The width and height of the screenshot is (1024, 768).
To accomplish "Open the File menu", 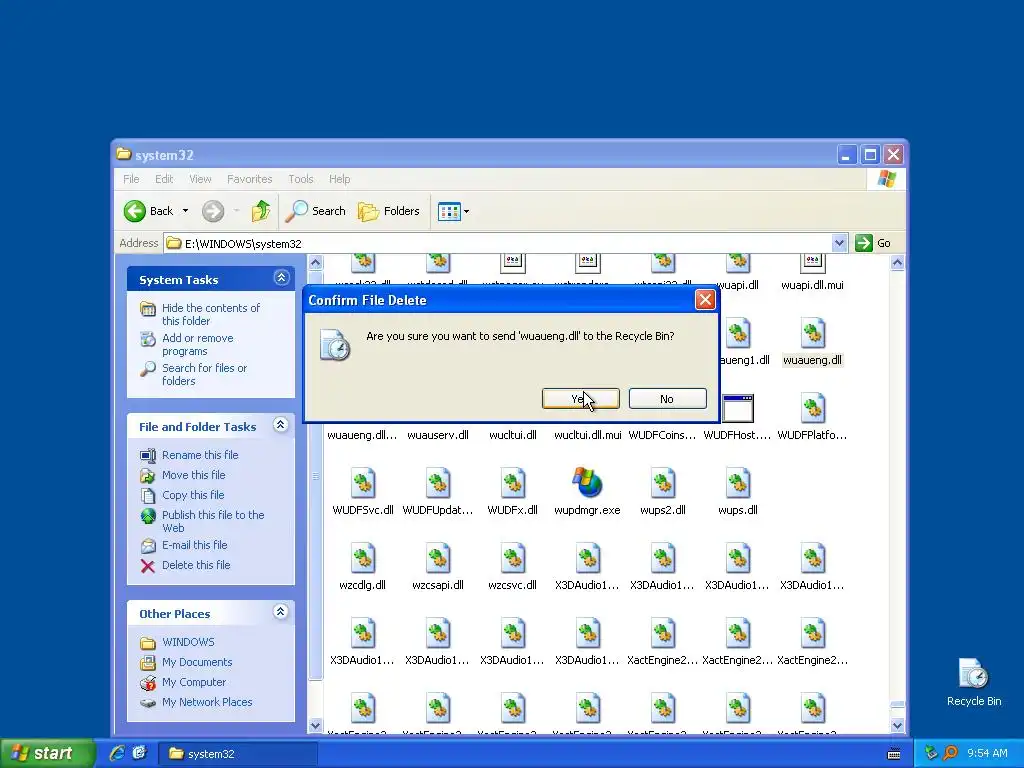I will [131, 179].
